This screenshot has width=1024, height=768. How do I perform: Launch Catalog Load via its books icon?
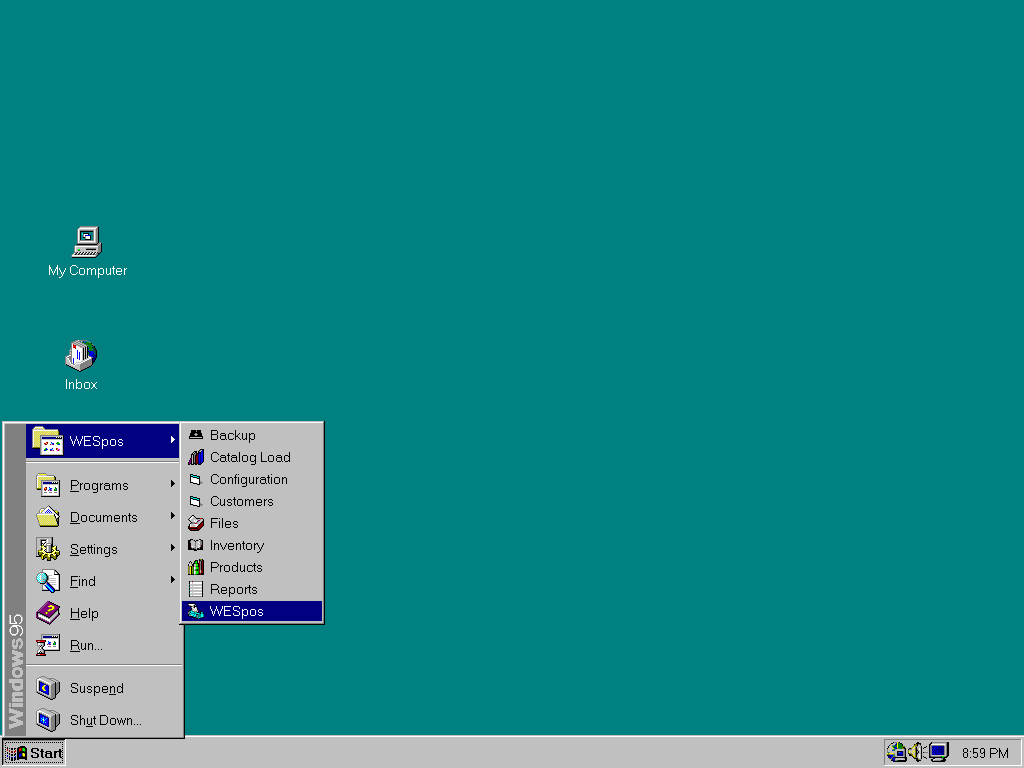(x=196, y=457)
